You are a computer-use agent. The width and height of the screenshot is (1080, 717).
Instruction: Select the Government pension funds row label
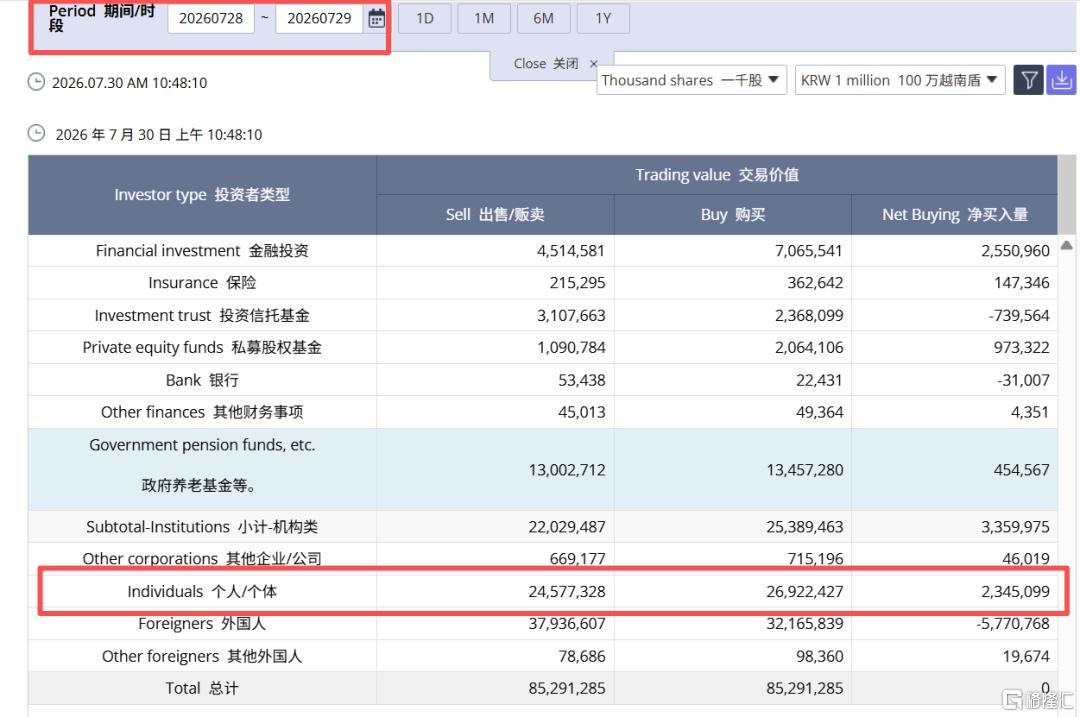click(x=202, y=465)
